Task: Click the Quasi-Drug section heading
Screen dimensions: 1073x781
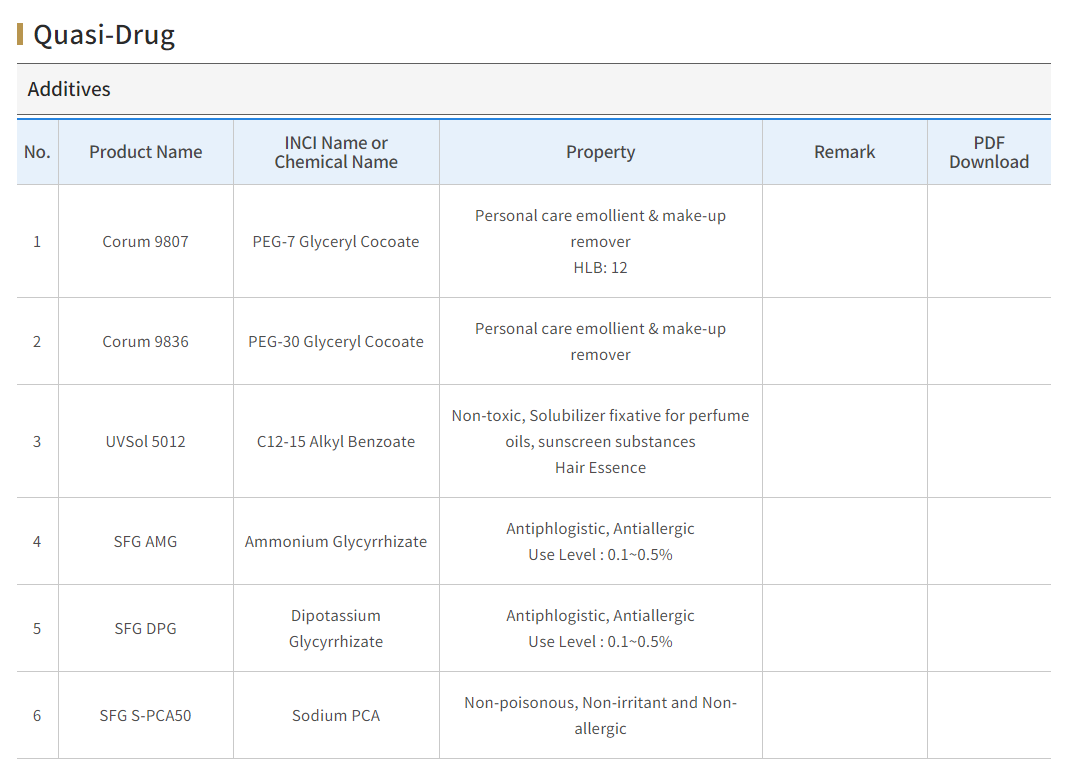Action: [x=104, y=35]
